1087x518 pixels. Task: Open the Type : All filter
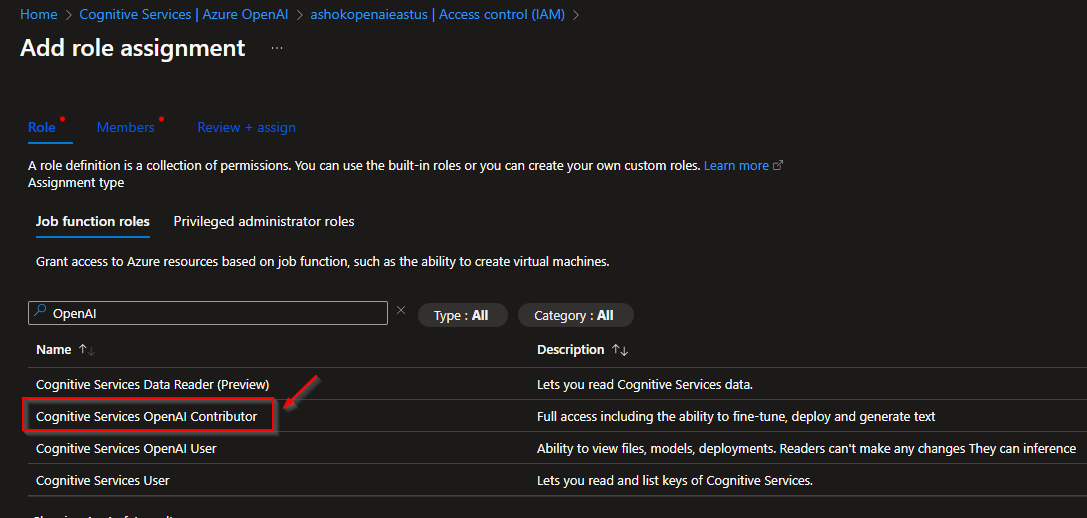coord(462,316)
